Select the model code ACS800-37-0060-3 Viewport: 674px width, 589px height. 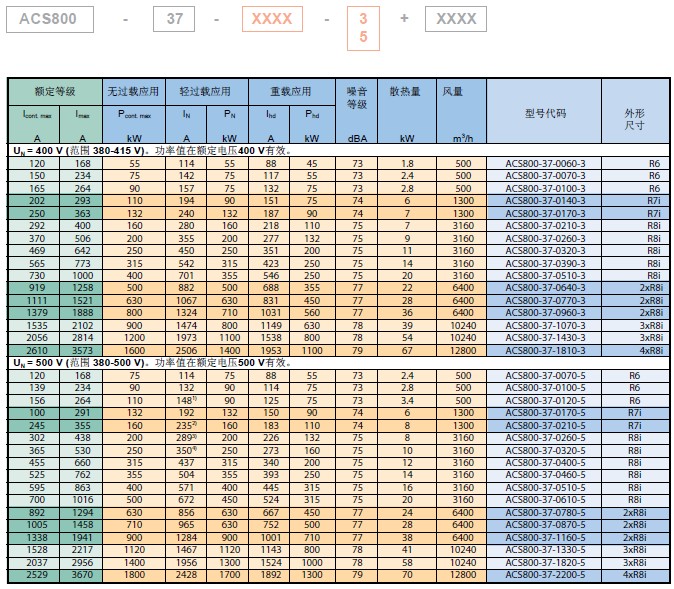point(545,163)
